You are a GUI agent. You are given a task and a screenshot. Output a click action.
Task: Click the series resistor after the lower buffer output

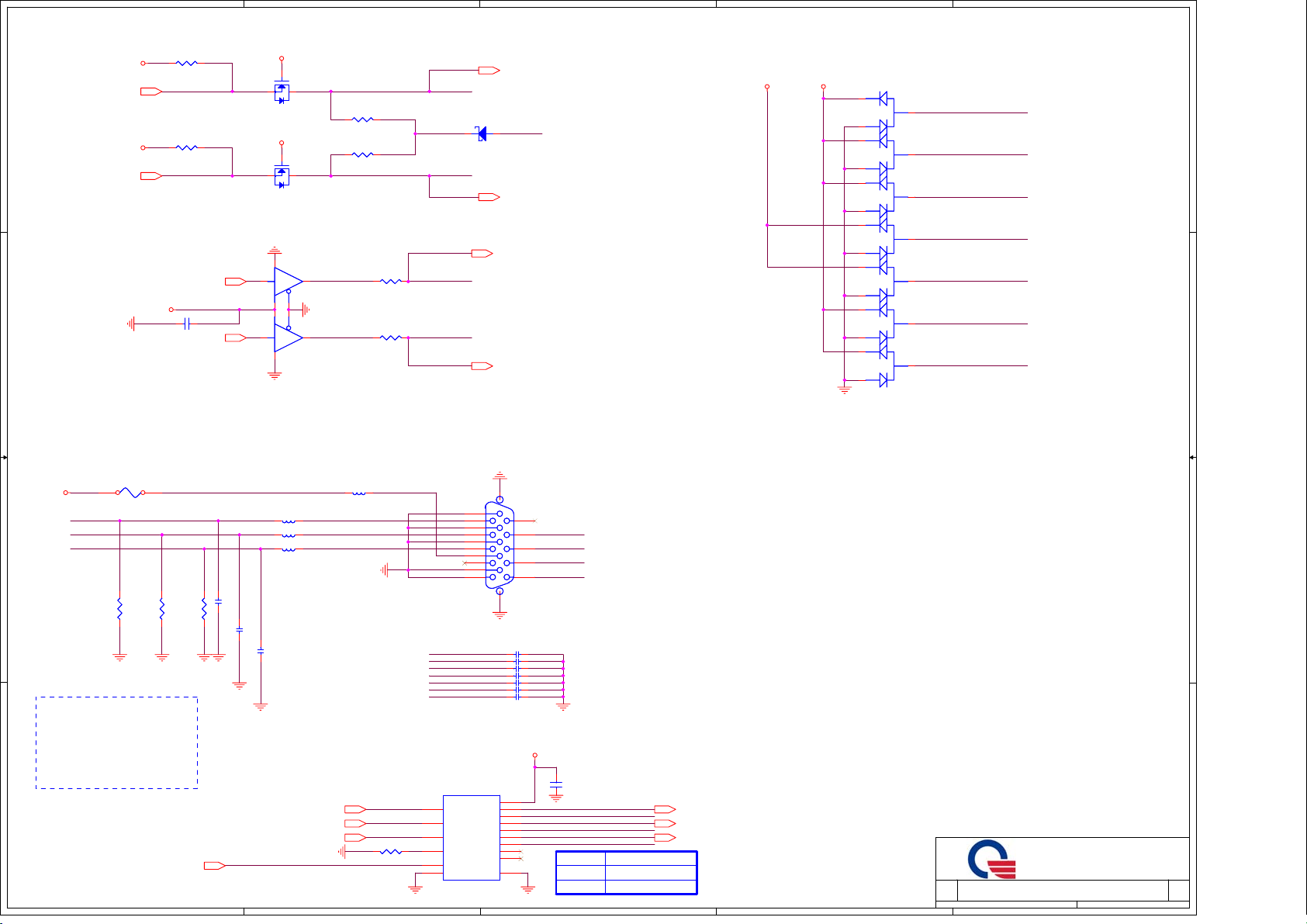click(x=392, y=337)
